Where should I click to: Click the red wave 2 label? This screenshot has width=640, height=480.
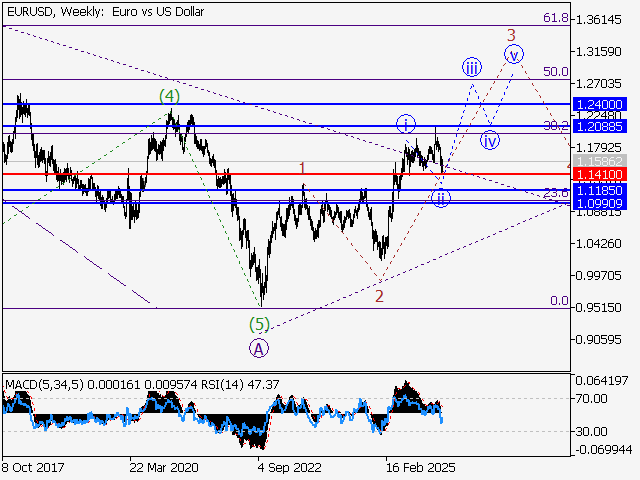point(379,295)
